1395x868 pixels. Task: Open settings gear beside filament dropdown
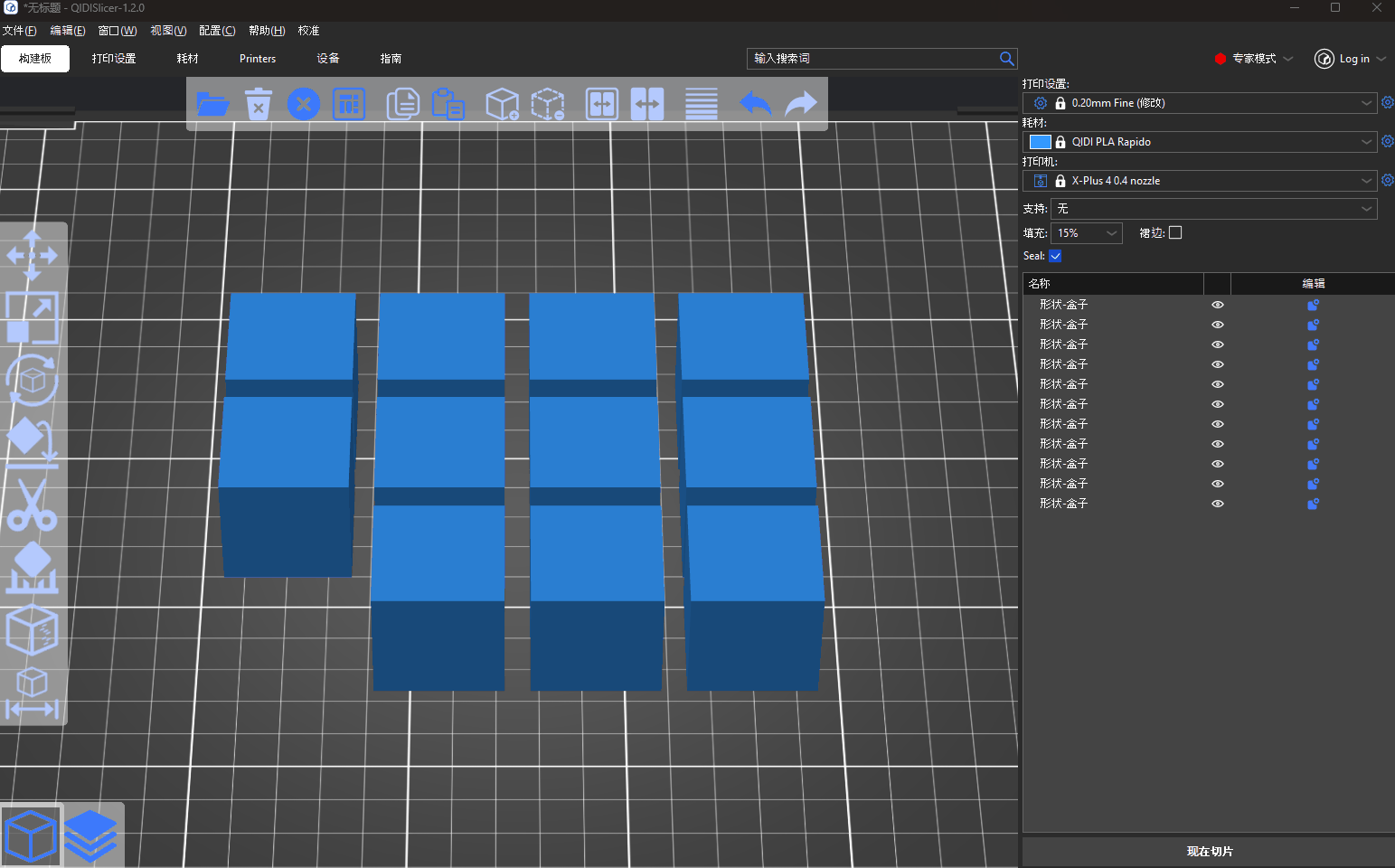1388,142
